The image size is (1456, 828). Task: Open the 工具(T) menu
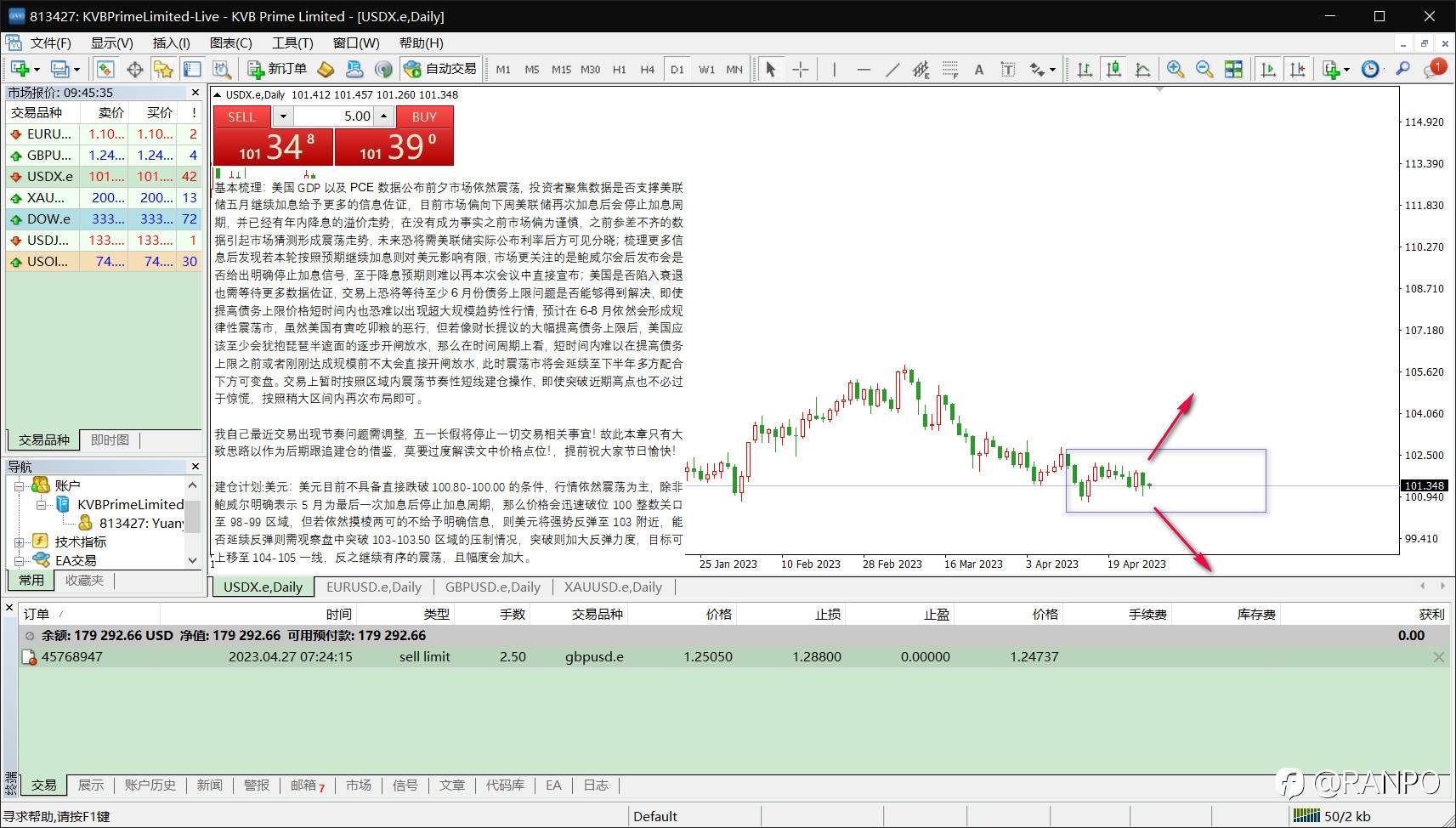(292, 43)
